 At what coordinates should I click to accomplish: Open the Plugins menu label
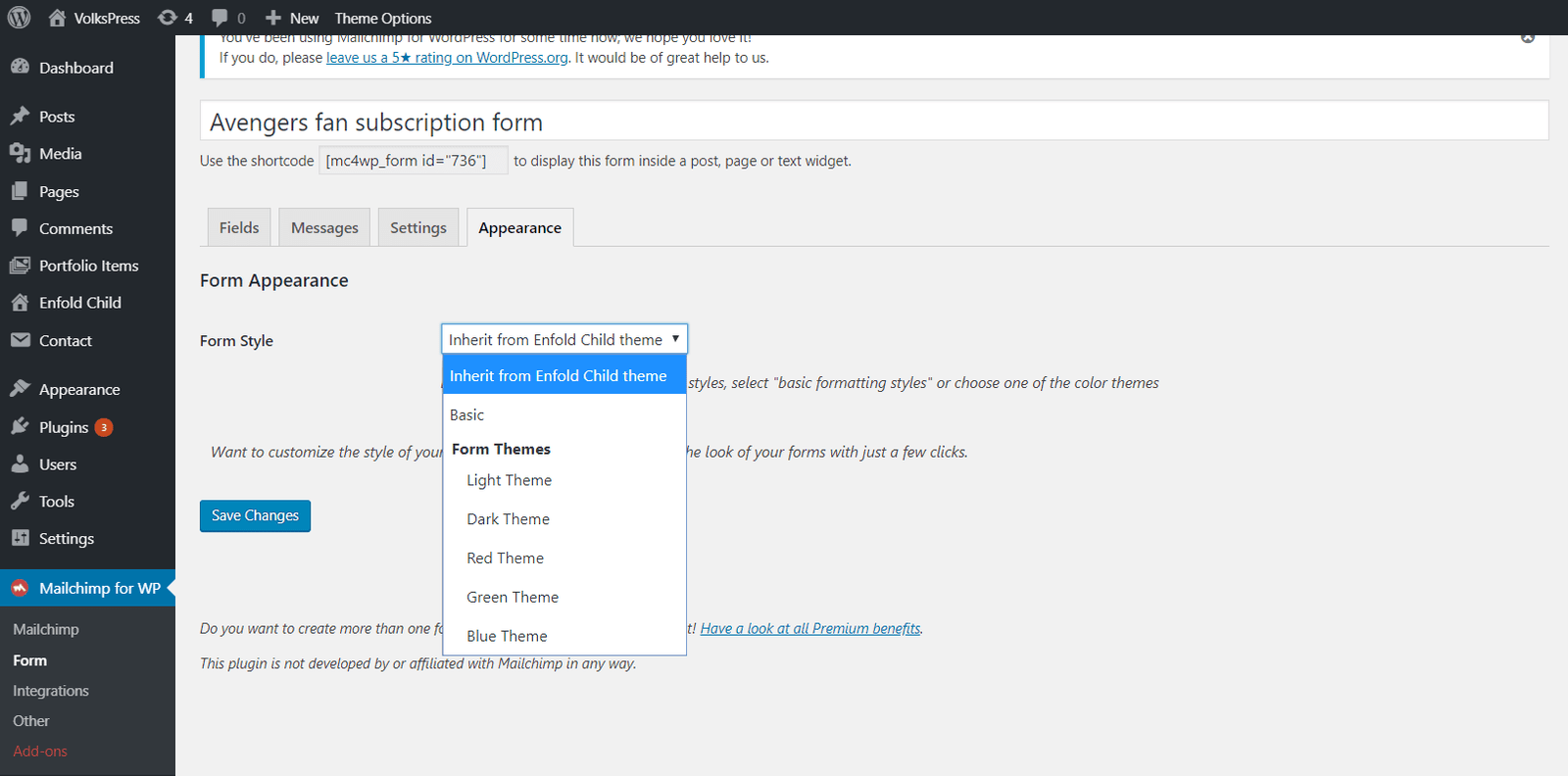(64, 427)
